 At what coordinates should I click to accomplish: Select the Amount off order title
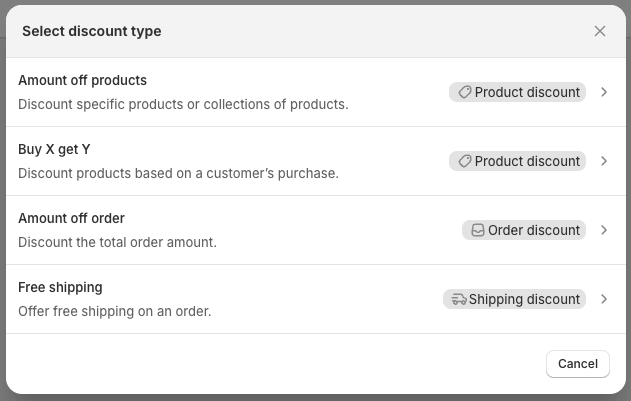(72, 218)
